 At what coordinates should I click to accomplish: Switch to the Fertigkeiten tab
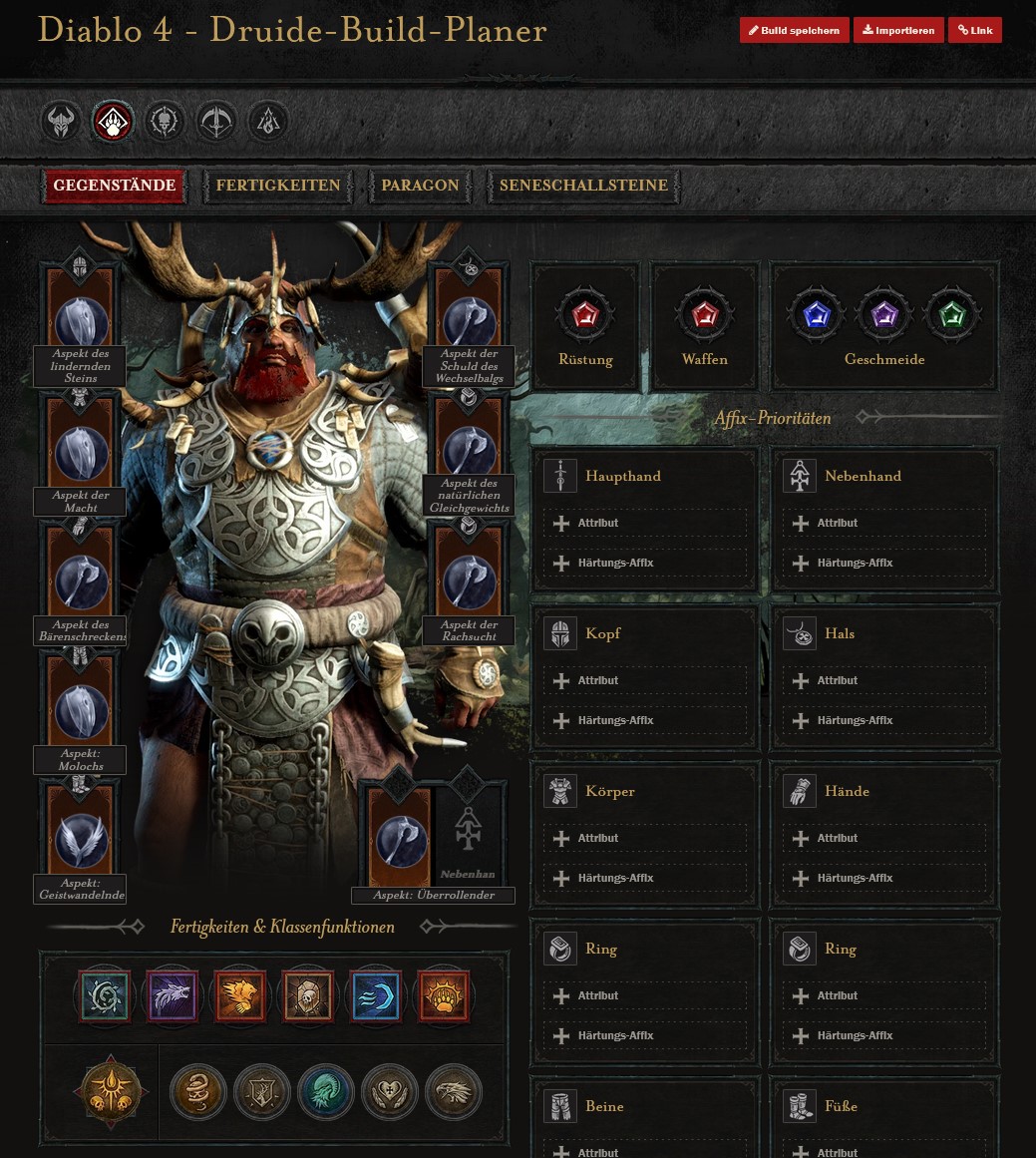coord(278,186)
